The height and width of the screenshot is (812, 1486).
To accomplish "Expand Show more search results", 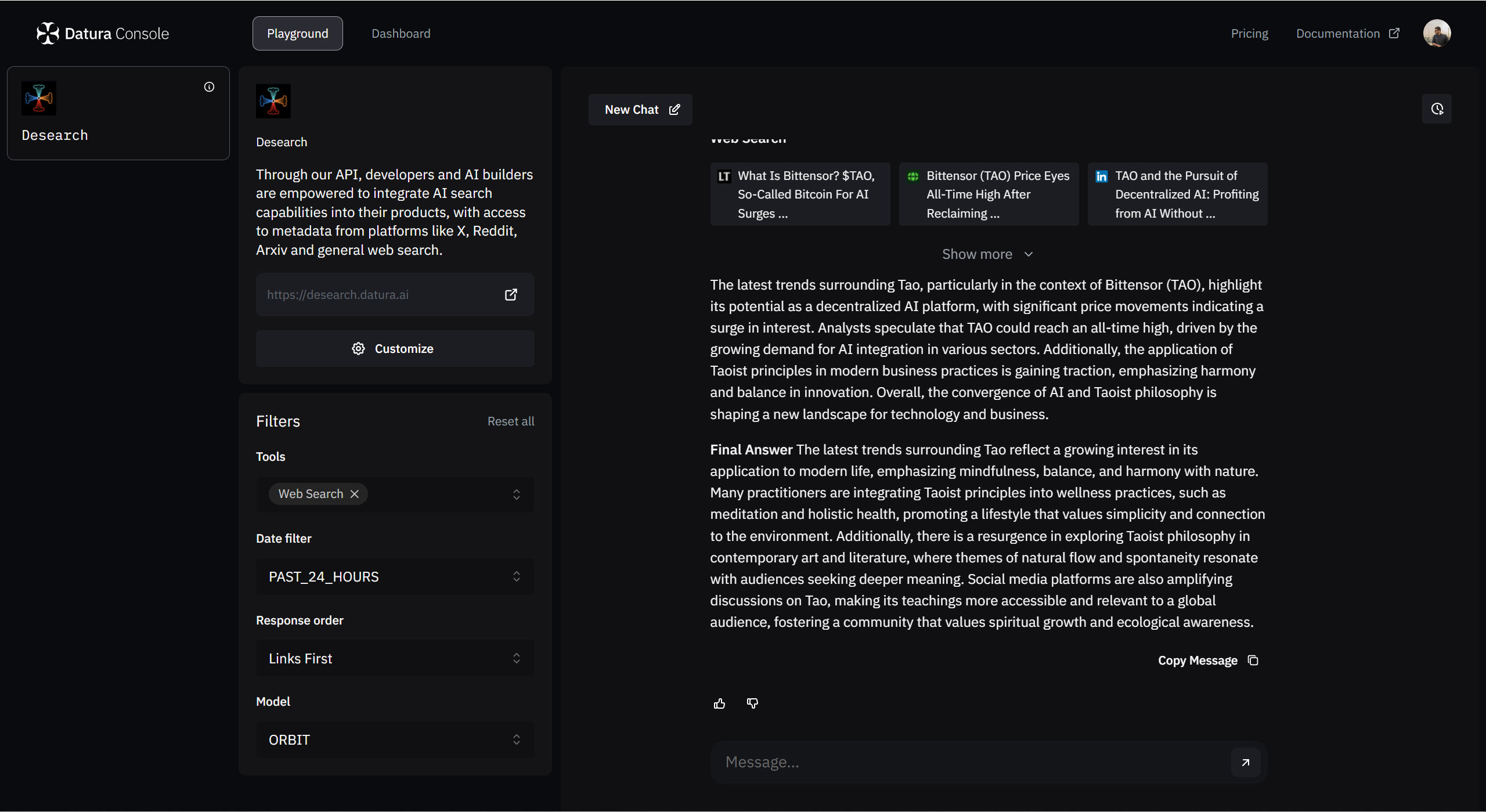I will tap(987, 254).
